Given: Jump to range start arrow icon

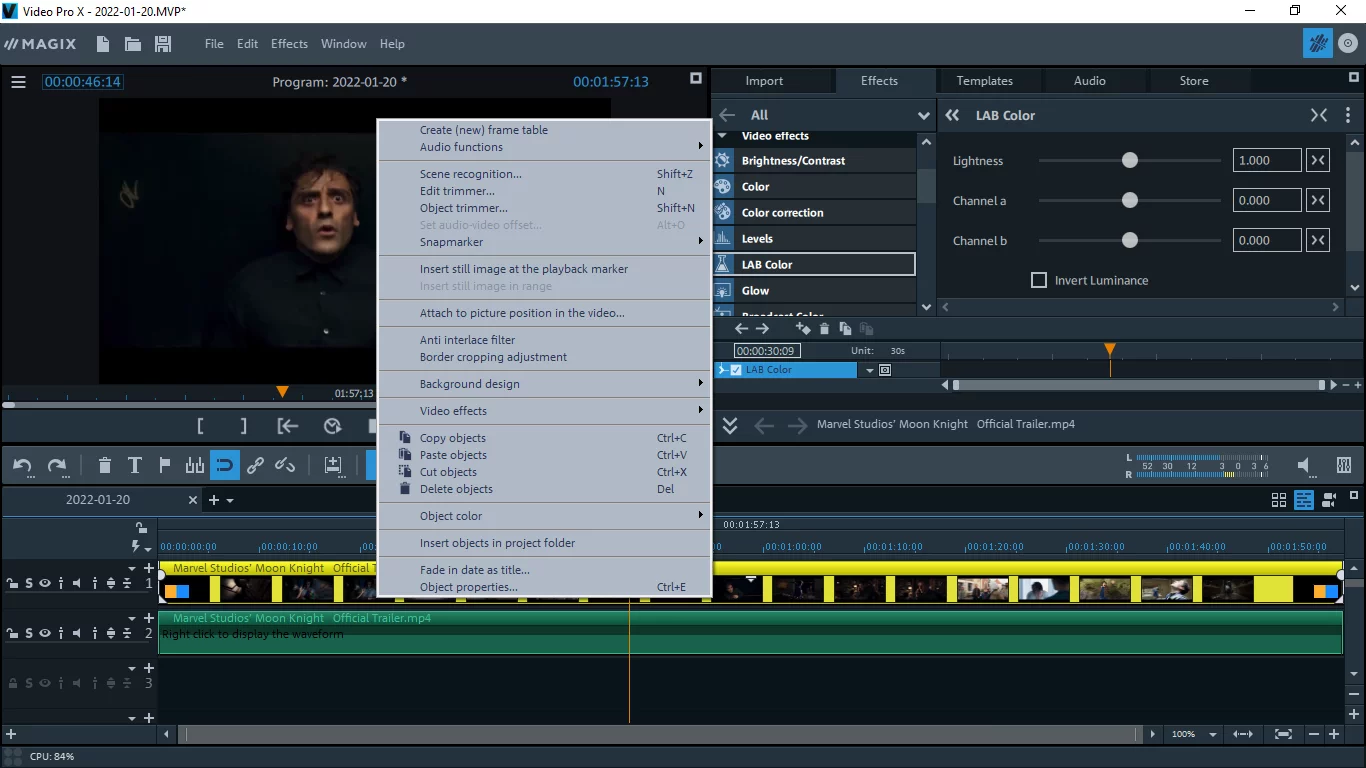Looking at the screenshot, I should point(288,426).
